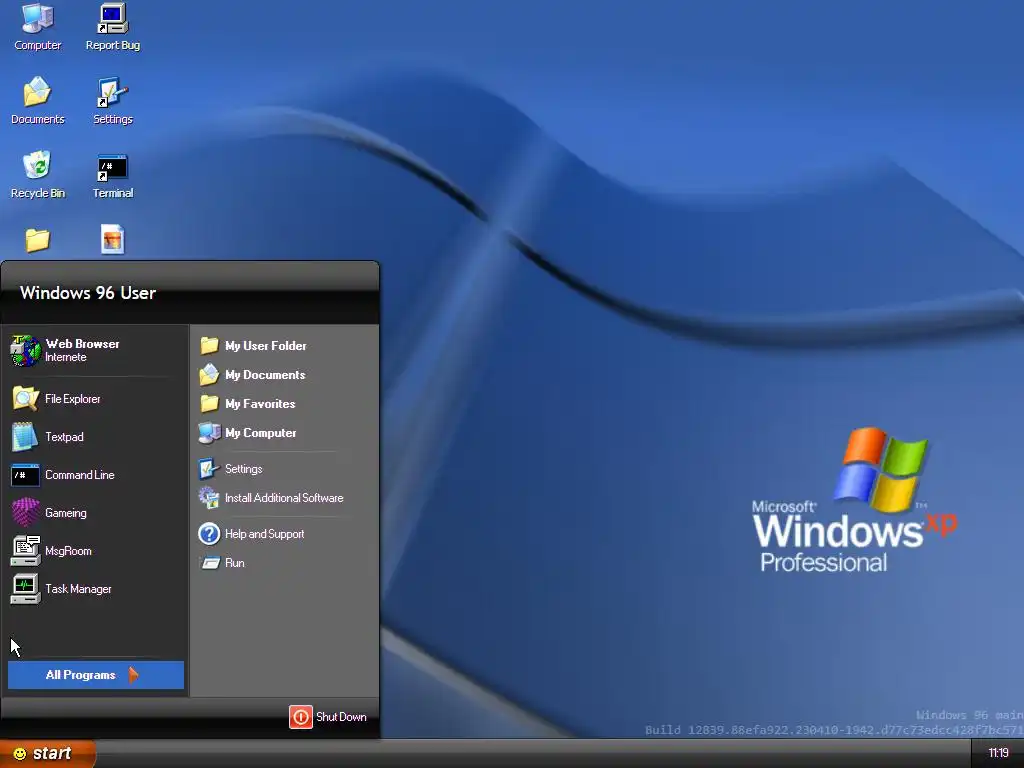Click the red Shut Down power icon

pyautogui.click(x=301, y=717)
